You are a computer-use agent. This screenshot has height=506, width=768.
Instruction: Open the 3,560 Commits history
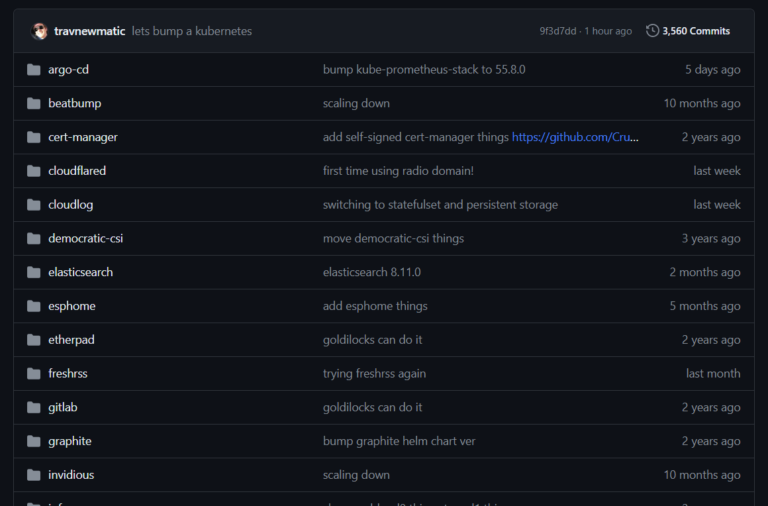(x=695, y=31)
